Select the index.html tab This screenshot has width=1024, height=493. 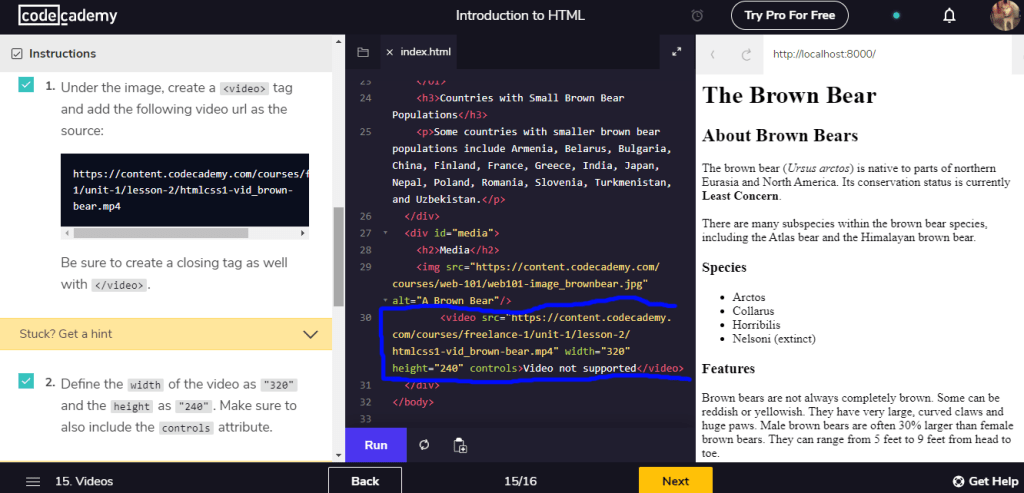coord(419,52)
